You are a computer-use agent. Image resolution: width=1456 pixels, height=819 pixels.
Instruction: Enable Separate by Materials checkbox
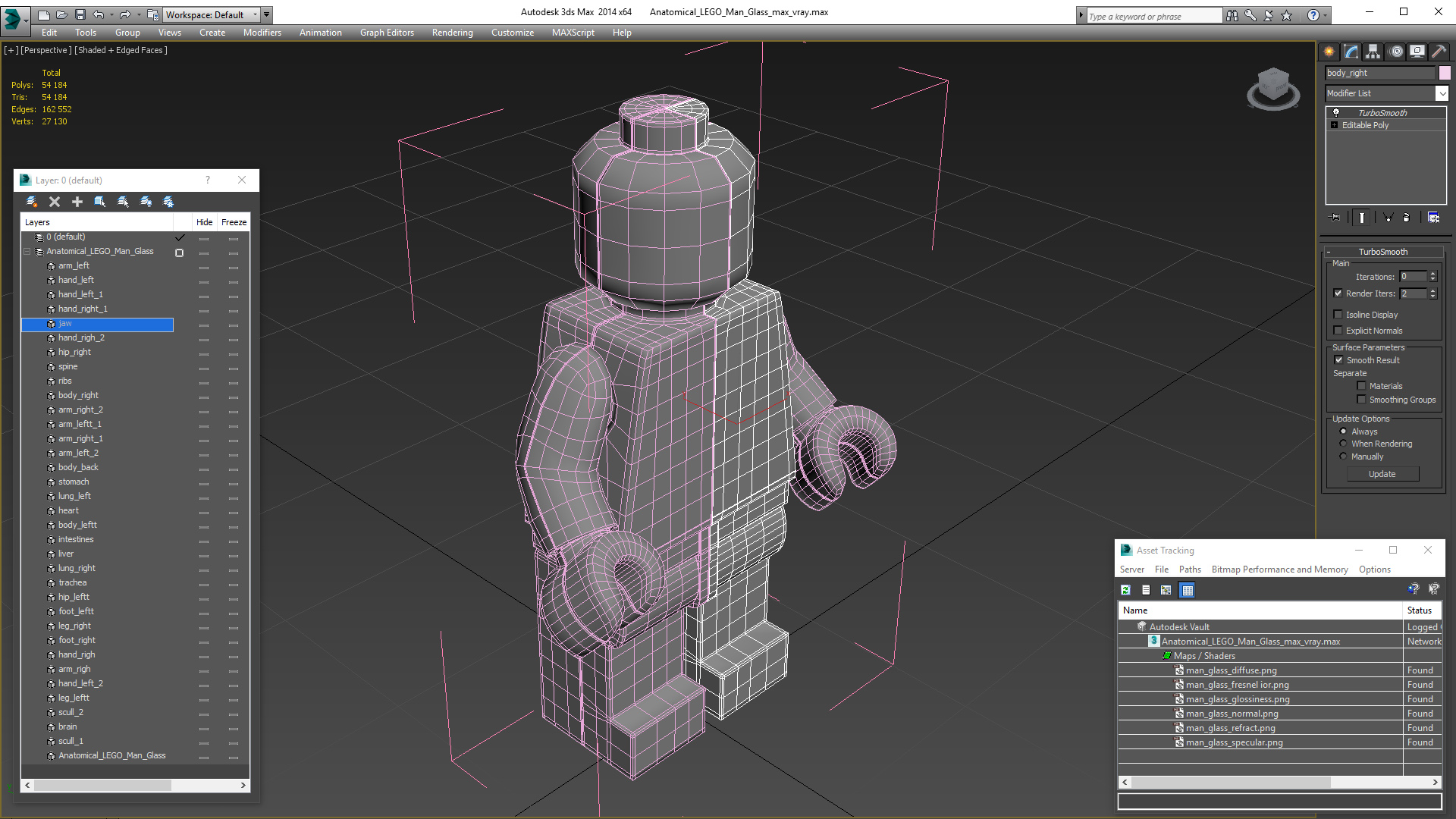pos(1362,386)
